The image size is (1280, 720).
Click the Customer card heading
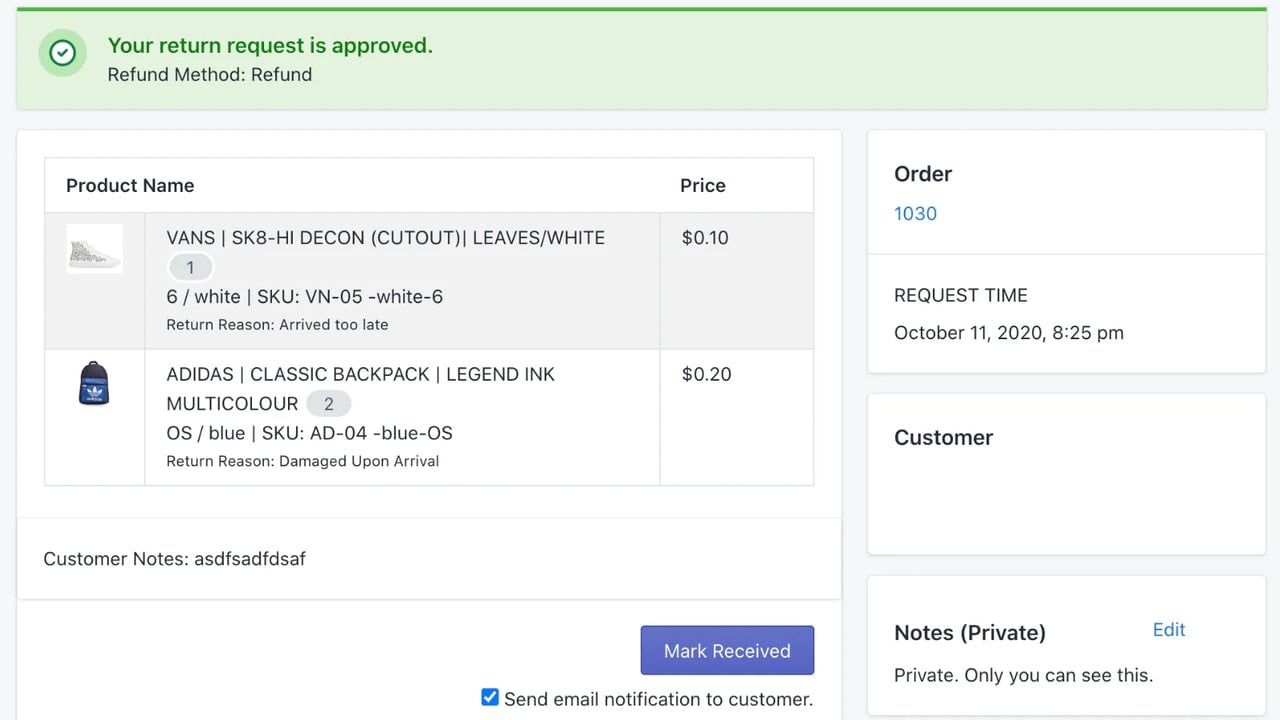(x=943, y=438)
